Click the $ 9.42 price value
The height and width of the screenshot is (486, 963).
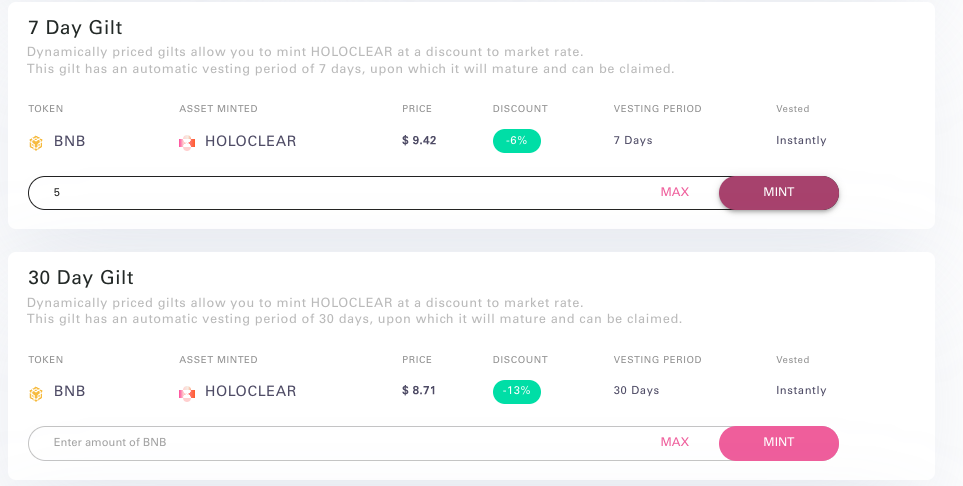[x=419, y=141]
